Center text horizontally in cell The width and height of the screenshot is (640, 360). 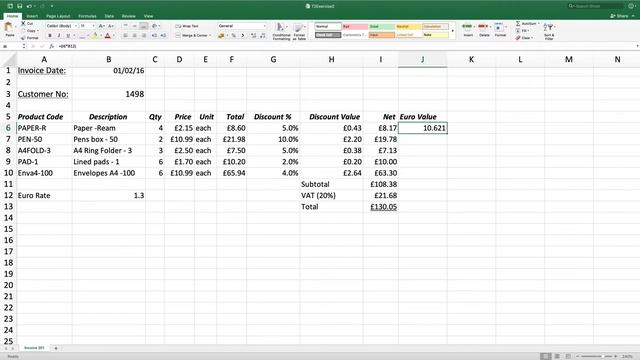coord(134,36)
